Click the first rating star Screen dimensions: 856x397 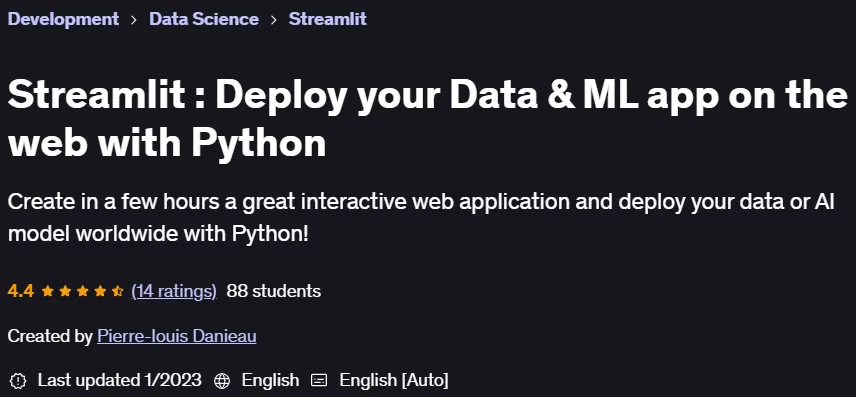pos(47,291)
